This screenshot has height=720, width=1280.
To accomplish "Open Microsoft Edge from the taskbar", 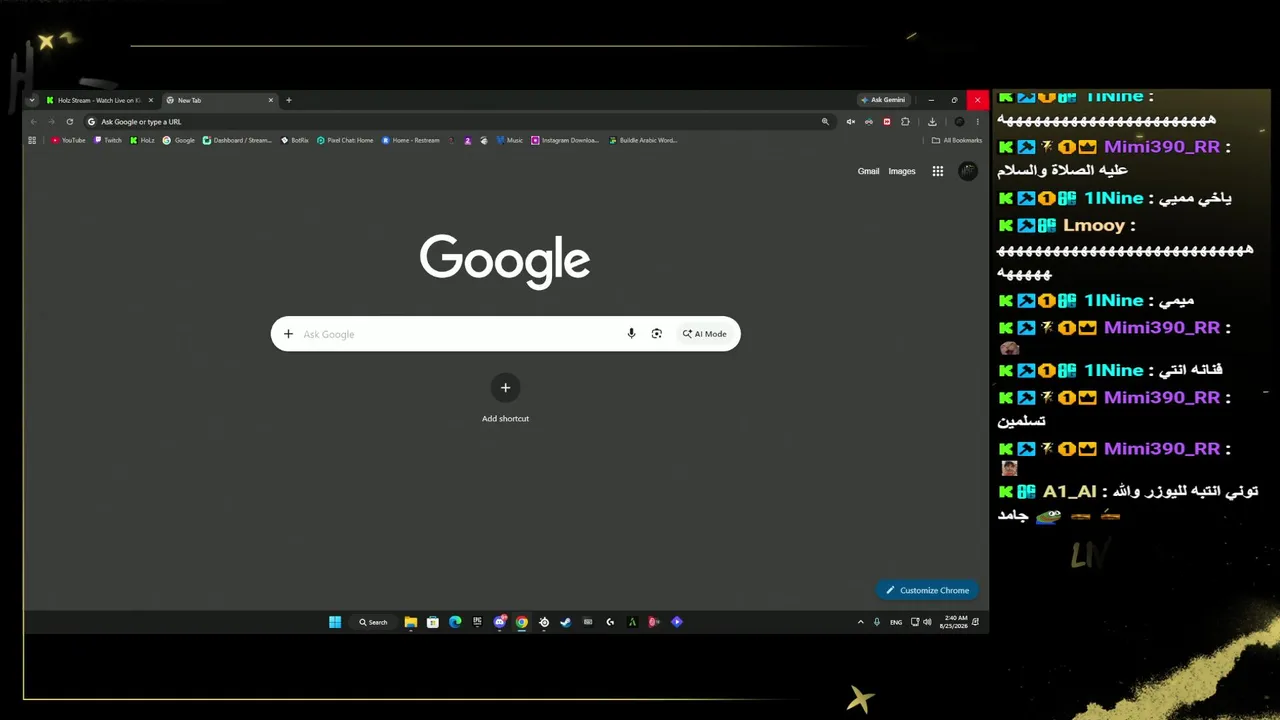I will pos(455,622).
